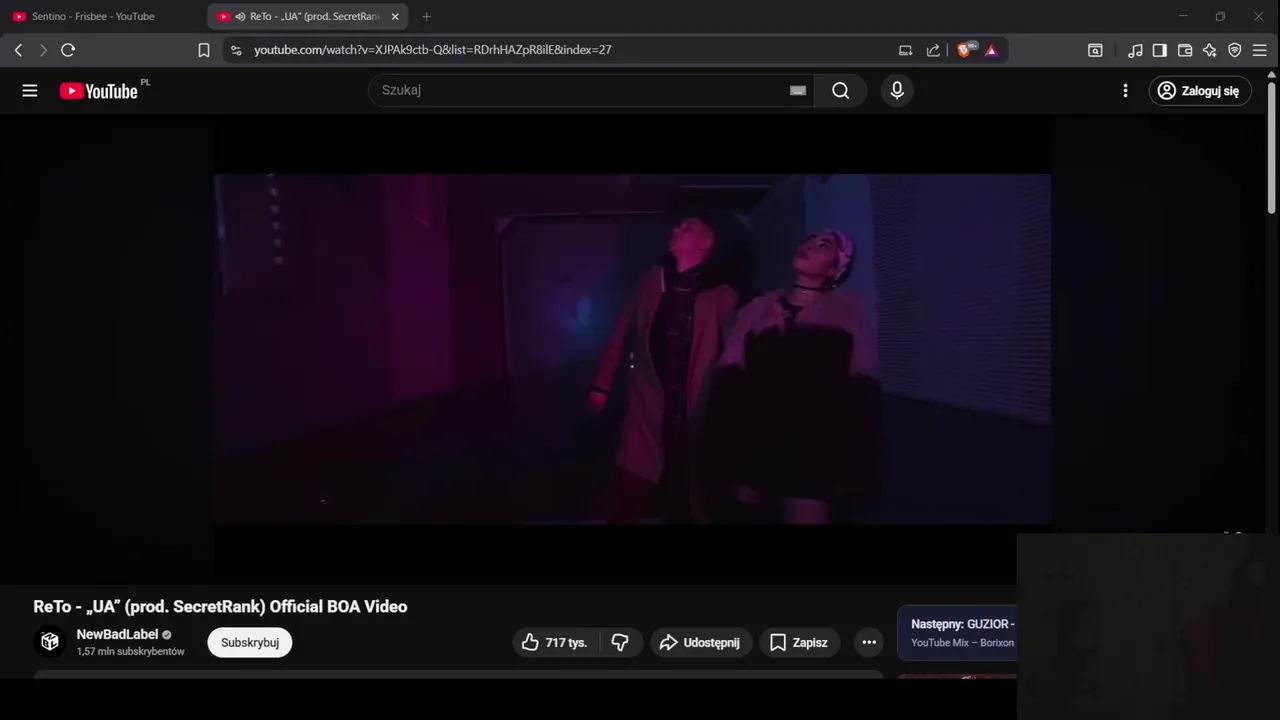Reload the page
Viewport: 1280px width, 720px height.
click(x=68, y=50)
